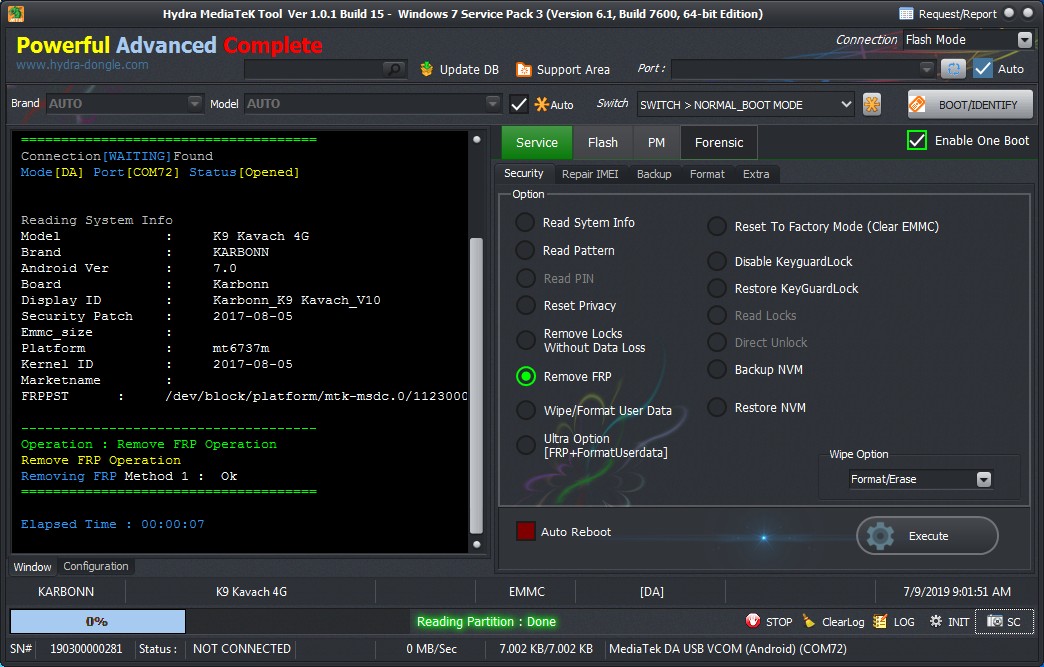Screen dimensions: 1044x667
Task: Click the orange Auto star icon
Action: tap(541, 104)
